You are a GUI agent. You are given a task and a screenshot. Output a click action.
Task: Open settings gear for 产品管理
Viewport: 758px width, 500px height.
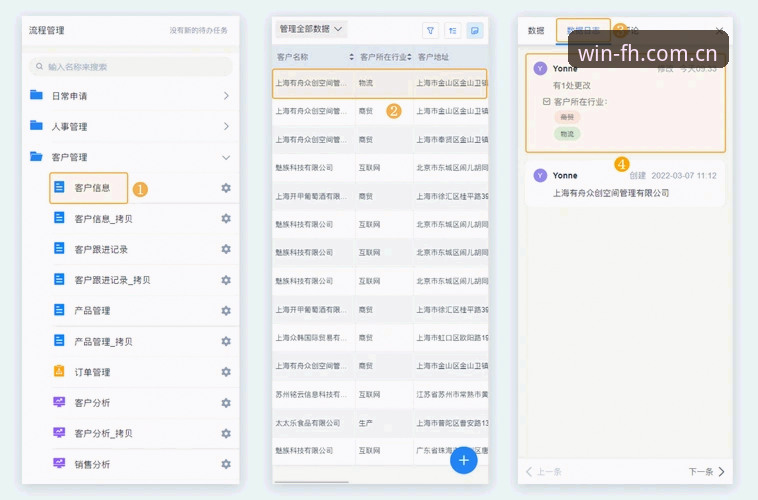tap(226, 310)
